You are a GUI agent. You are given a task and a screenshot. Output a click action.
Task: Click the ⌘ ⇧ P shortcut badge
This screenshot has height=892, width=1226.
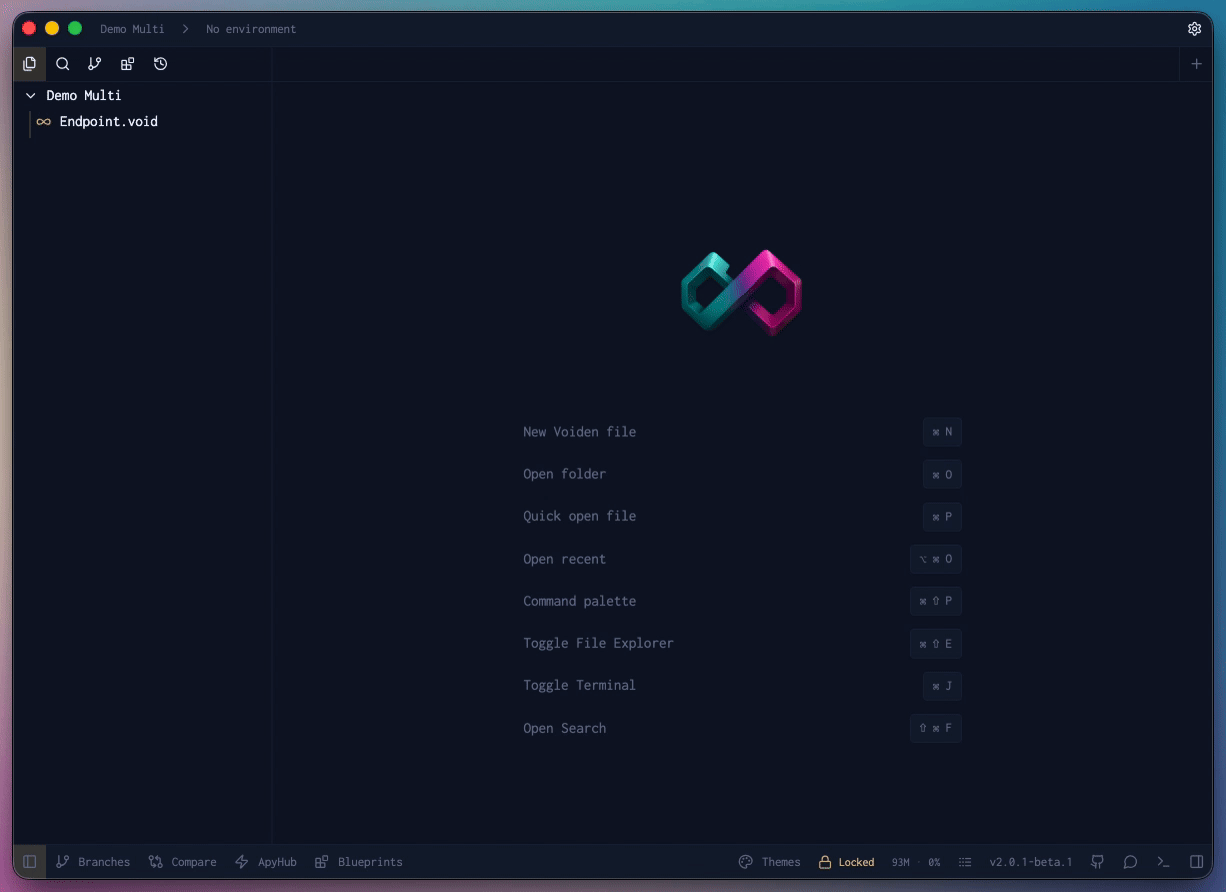coord(936,601)
